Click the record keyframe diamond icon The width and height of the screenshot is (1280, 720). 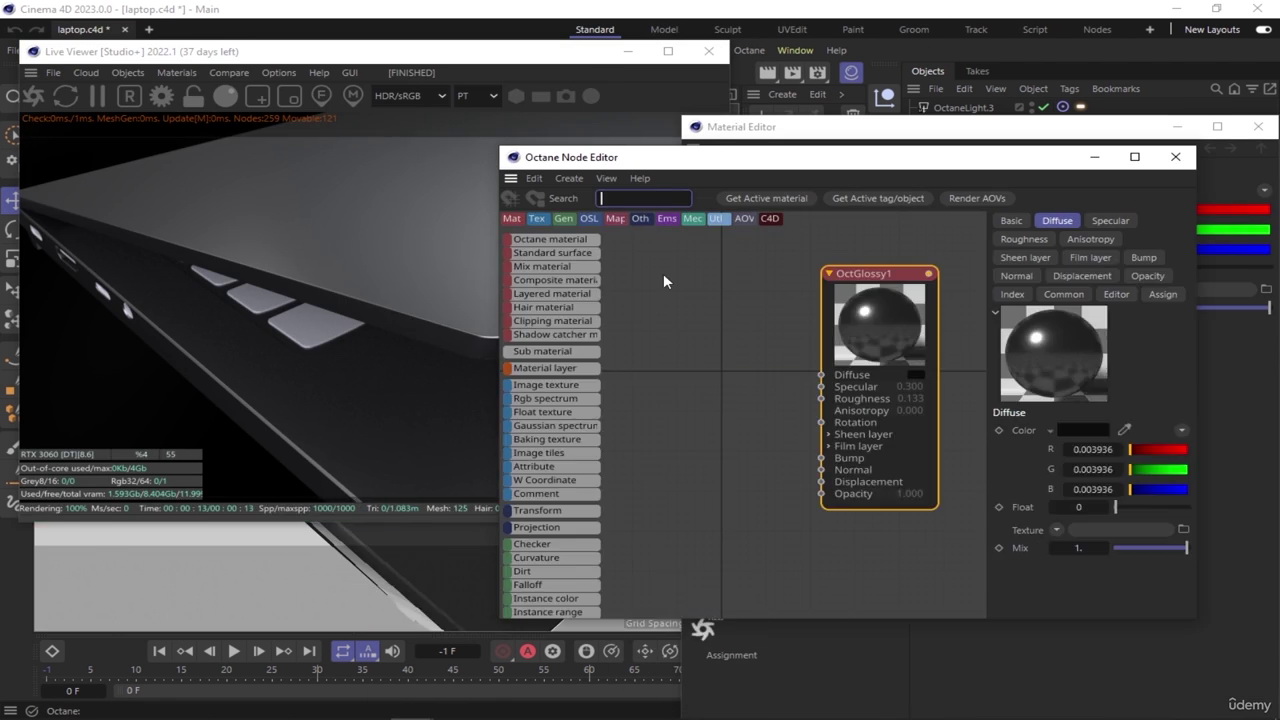(x=52, y=651)
